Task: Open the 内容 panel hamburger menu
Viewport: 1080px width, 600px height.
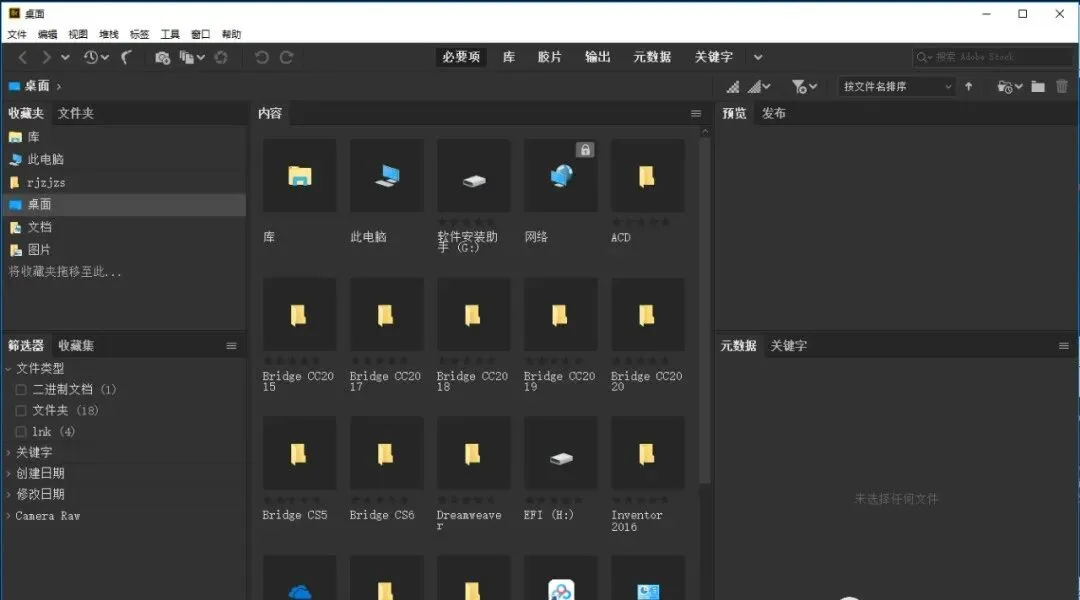Action: click(696, 114)
